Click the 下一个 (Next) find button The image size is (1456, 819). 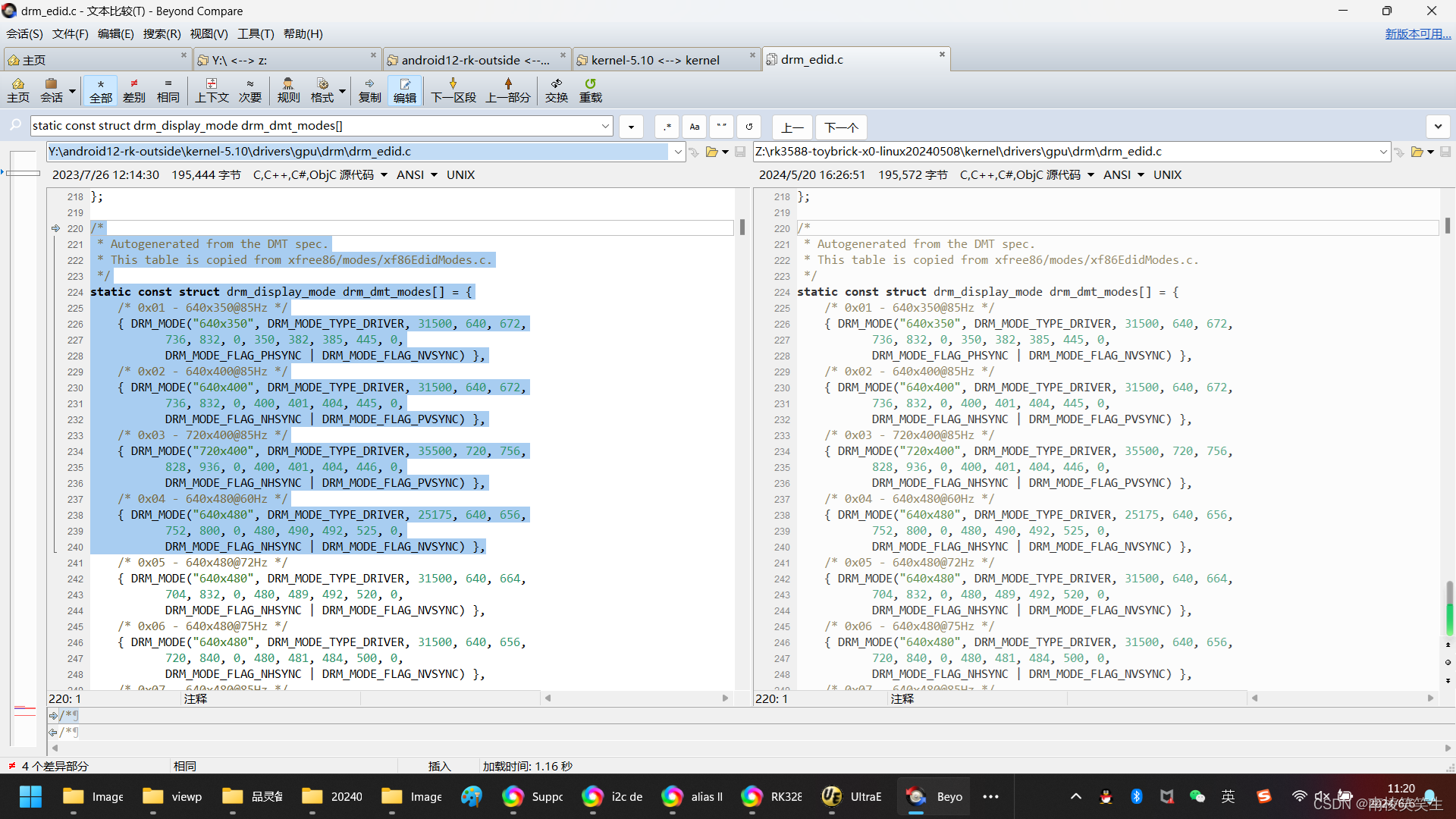(842, 127)
